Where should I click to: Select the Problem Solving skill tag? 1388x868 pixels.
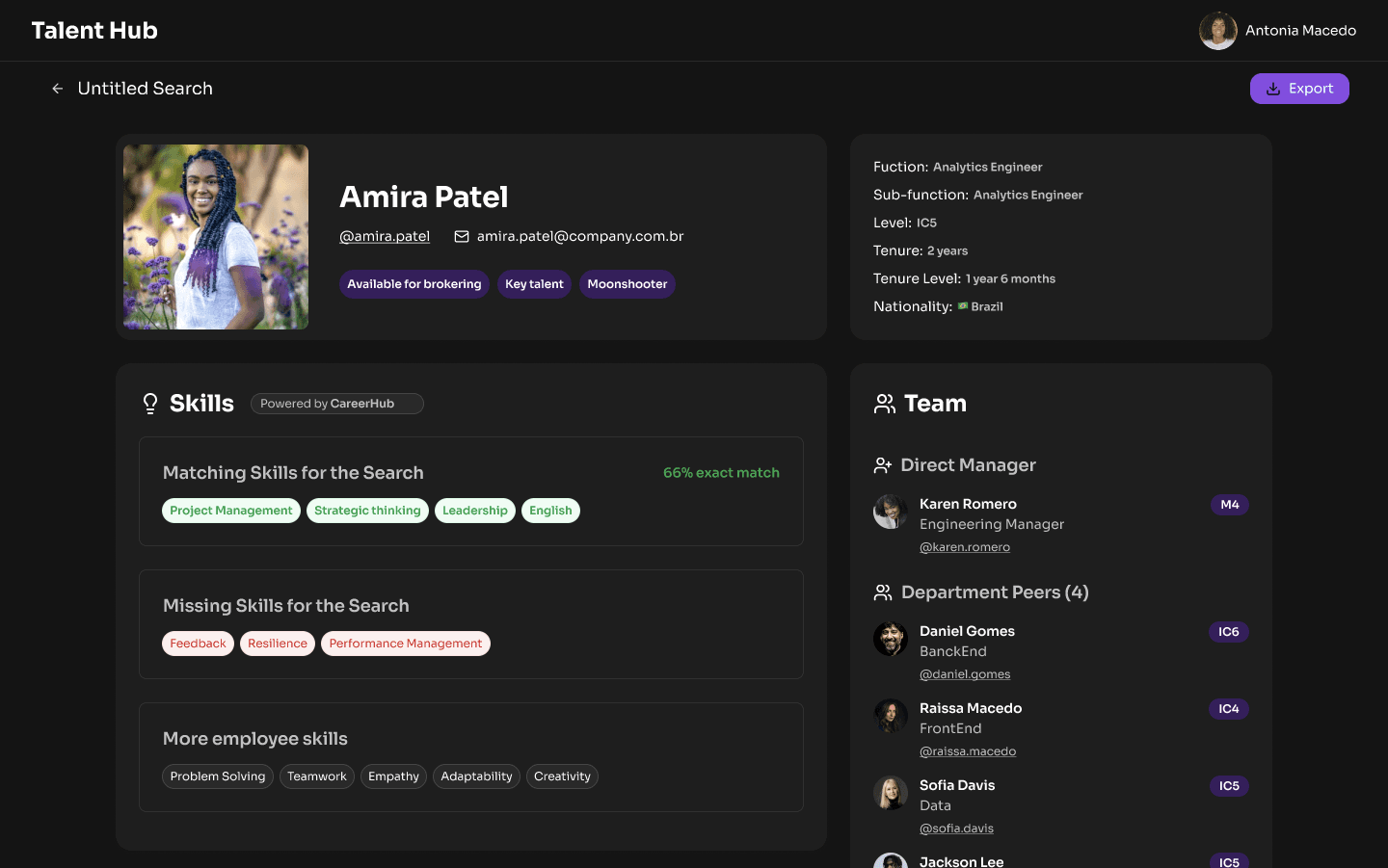[218, 776]
